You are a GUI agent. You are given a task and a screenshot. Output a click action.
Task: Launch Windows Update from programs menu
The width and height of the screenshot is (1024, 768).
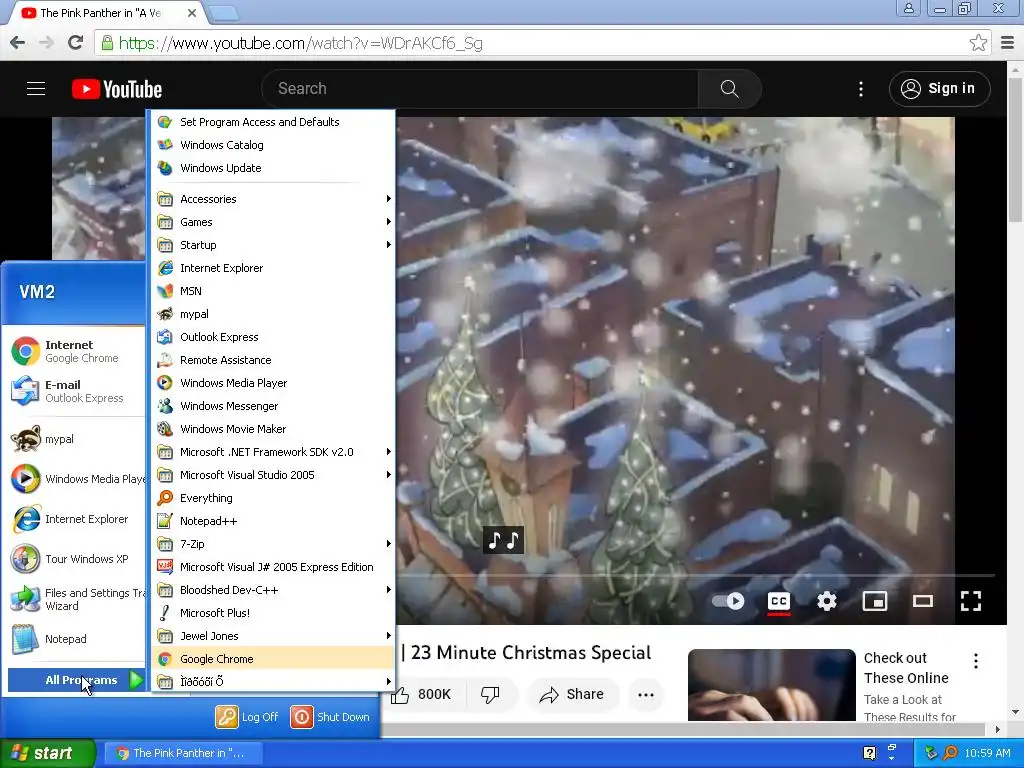273,168
